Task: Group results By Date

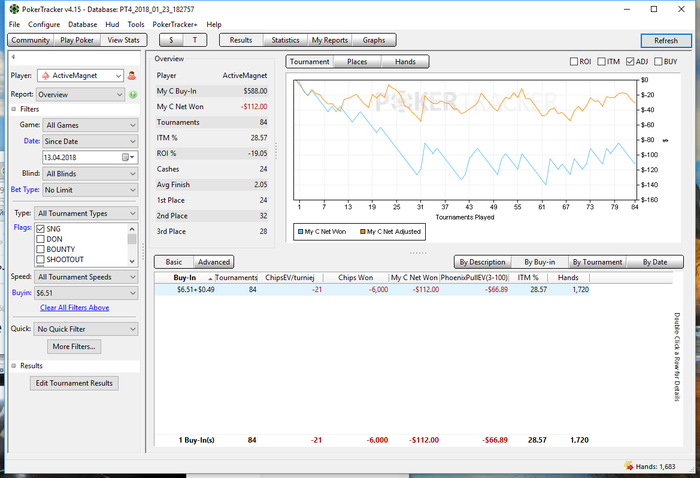Action: pos(655,262)
